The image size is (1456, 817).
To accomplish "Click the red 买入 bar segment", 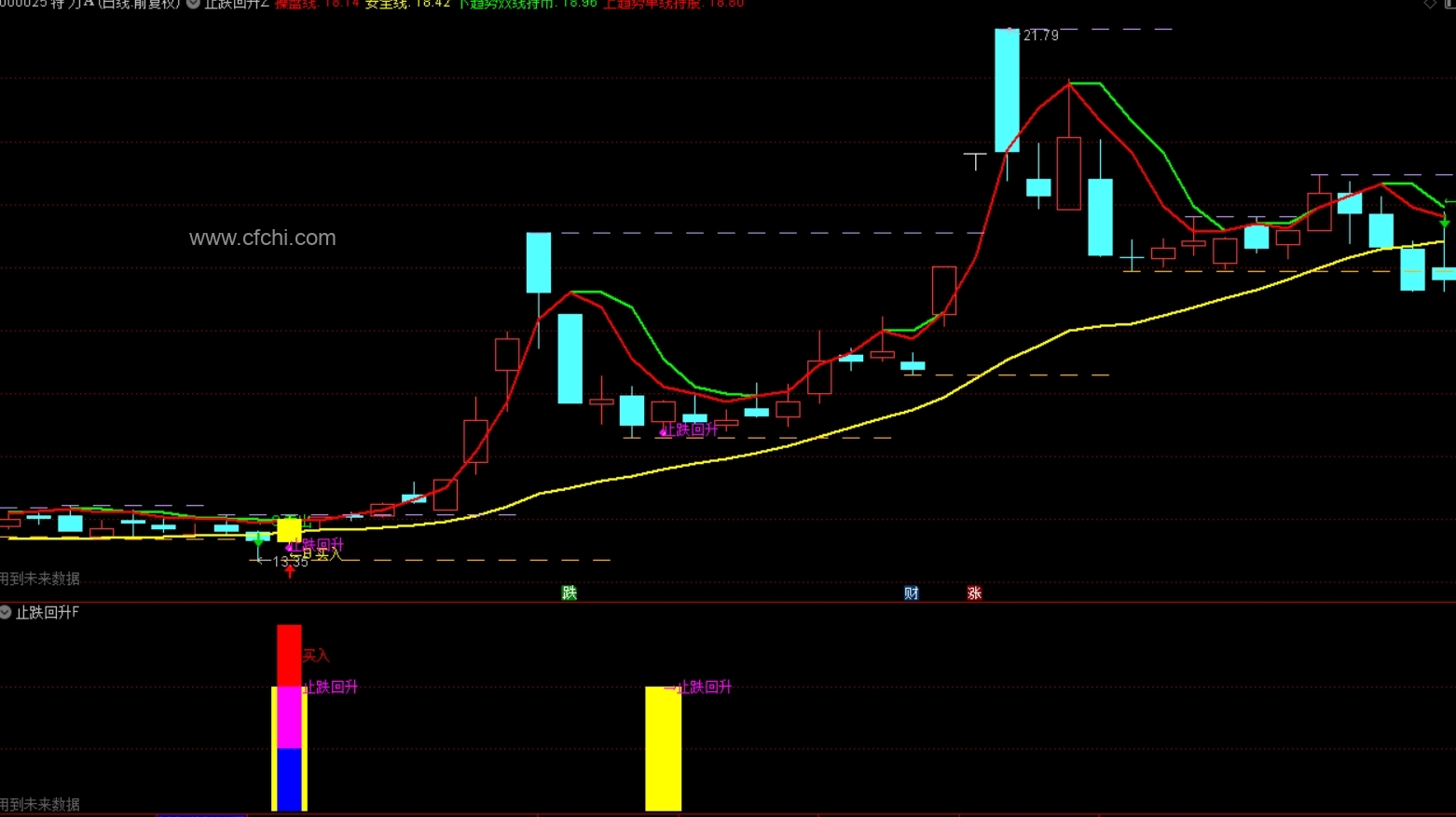I will [x=289, y=656].
